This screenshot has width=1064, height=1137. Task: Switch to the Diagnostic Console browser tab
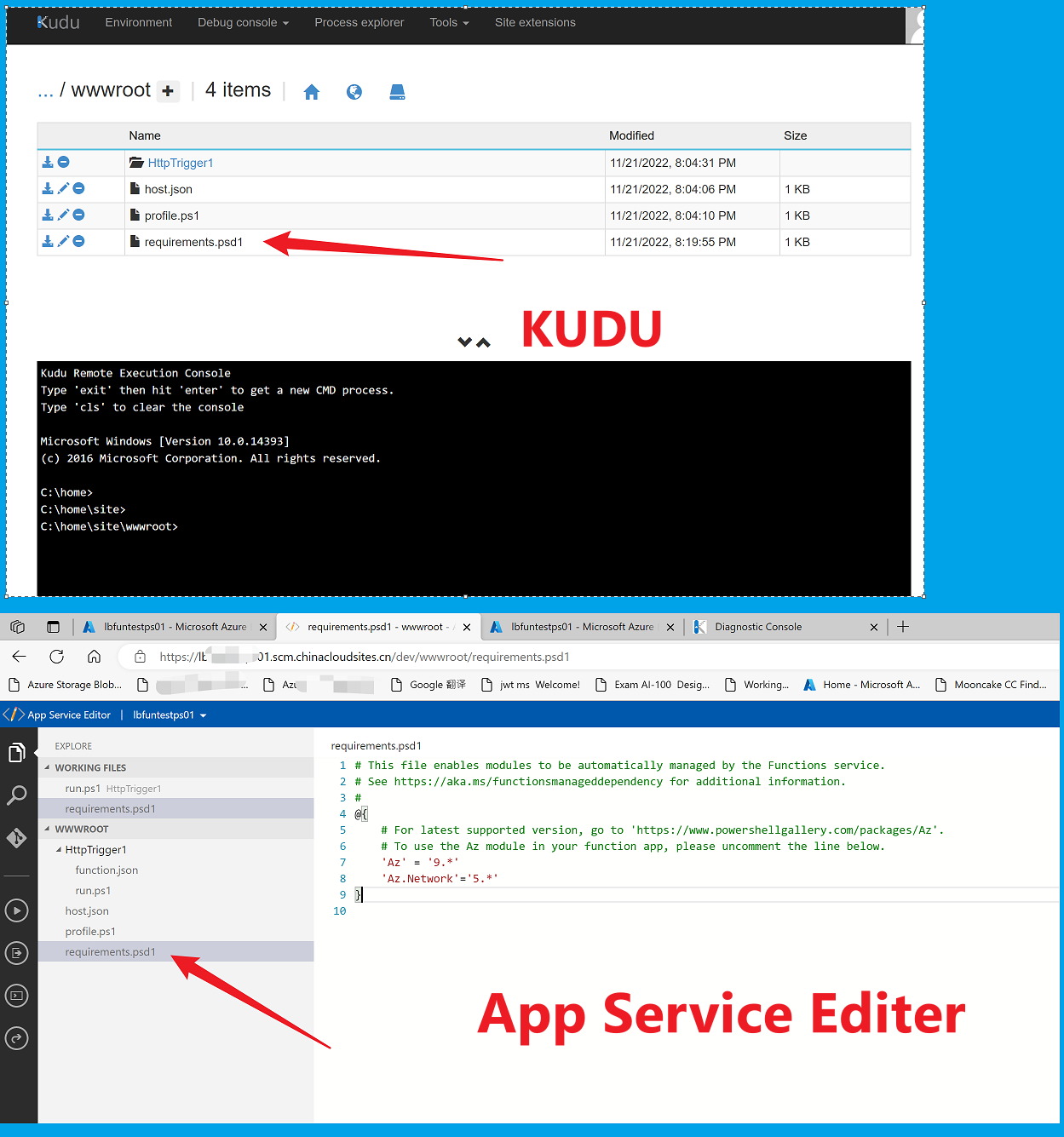click(x=758, y=627)
